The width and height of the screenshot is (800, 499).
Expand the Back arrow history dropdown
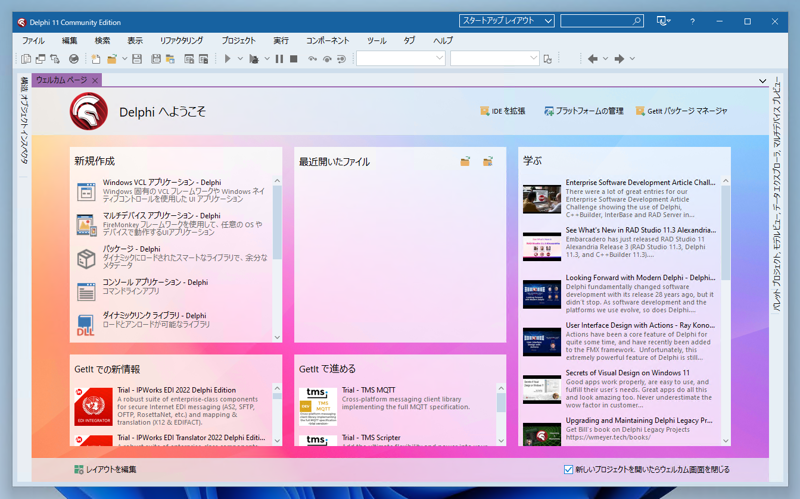[x=606, y=59]
